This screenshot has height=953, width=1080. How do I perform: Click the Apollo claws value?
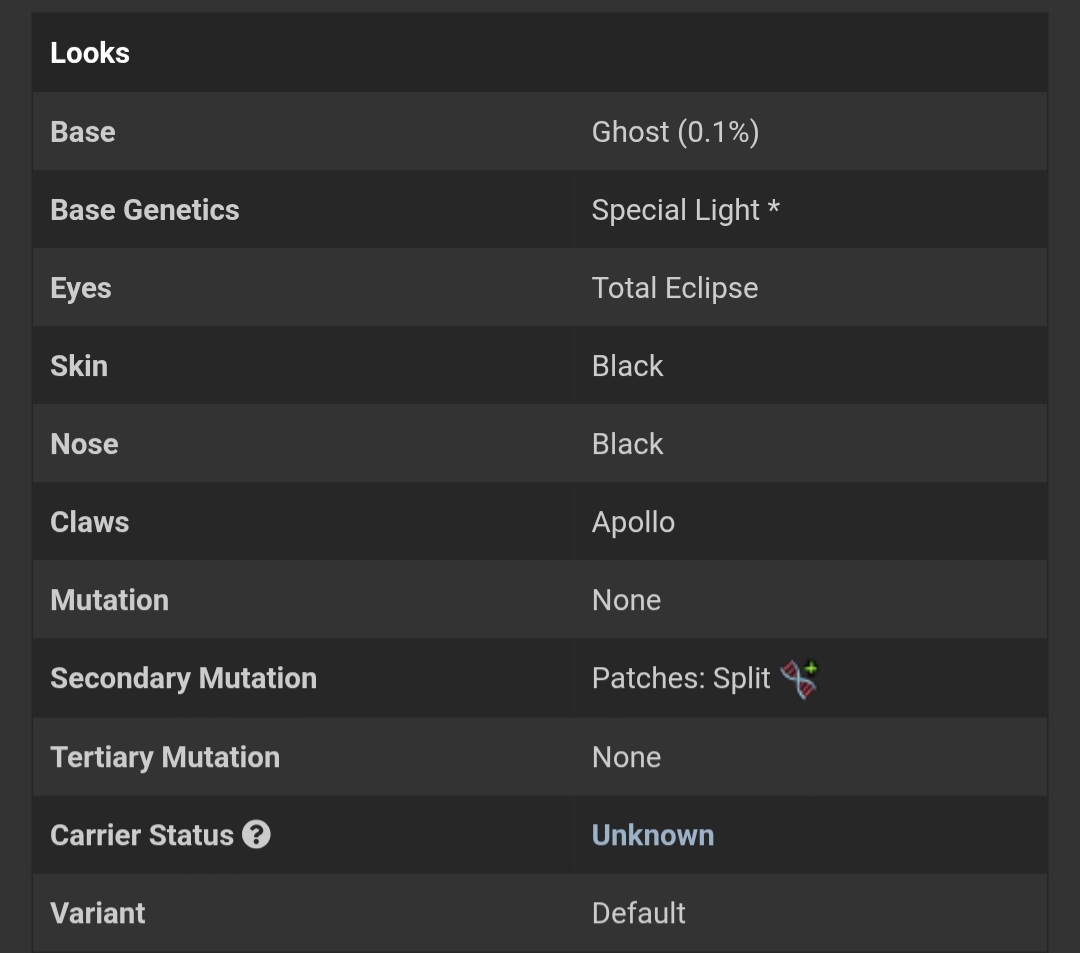click(633, 522)
